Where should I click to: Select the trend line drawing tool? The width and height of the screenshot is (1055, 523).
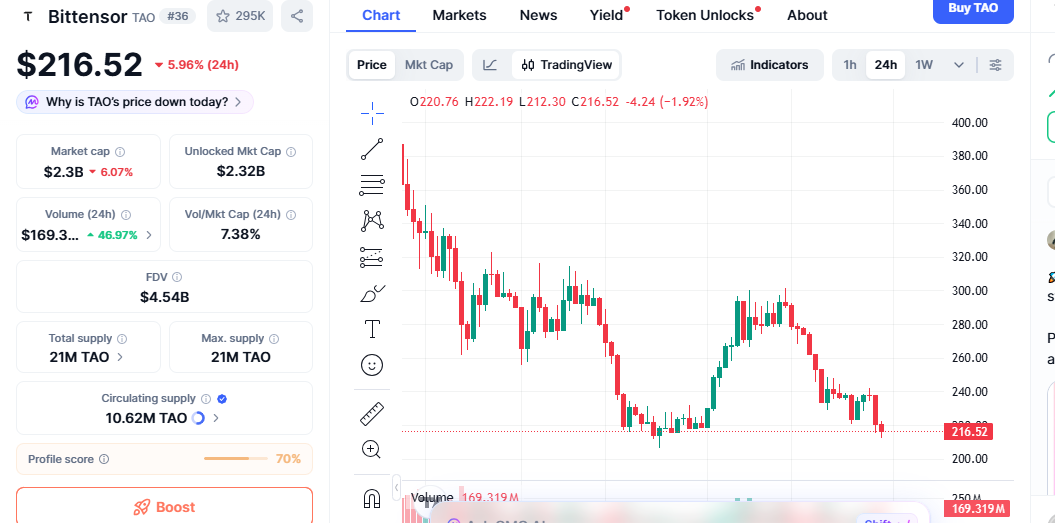(372, 149)
